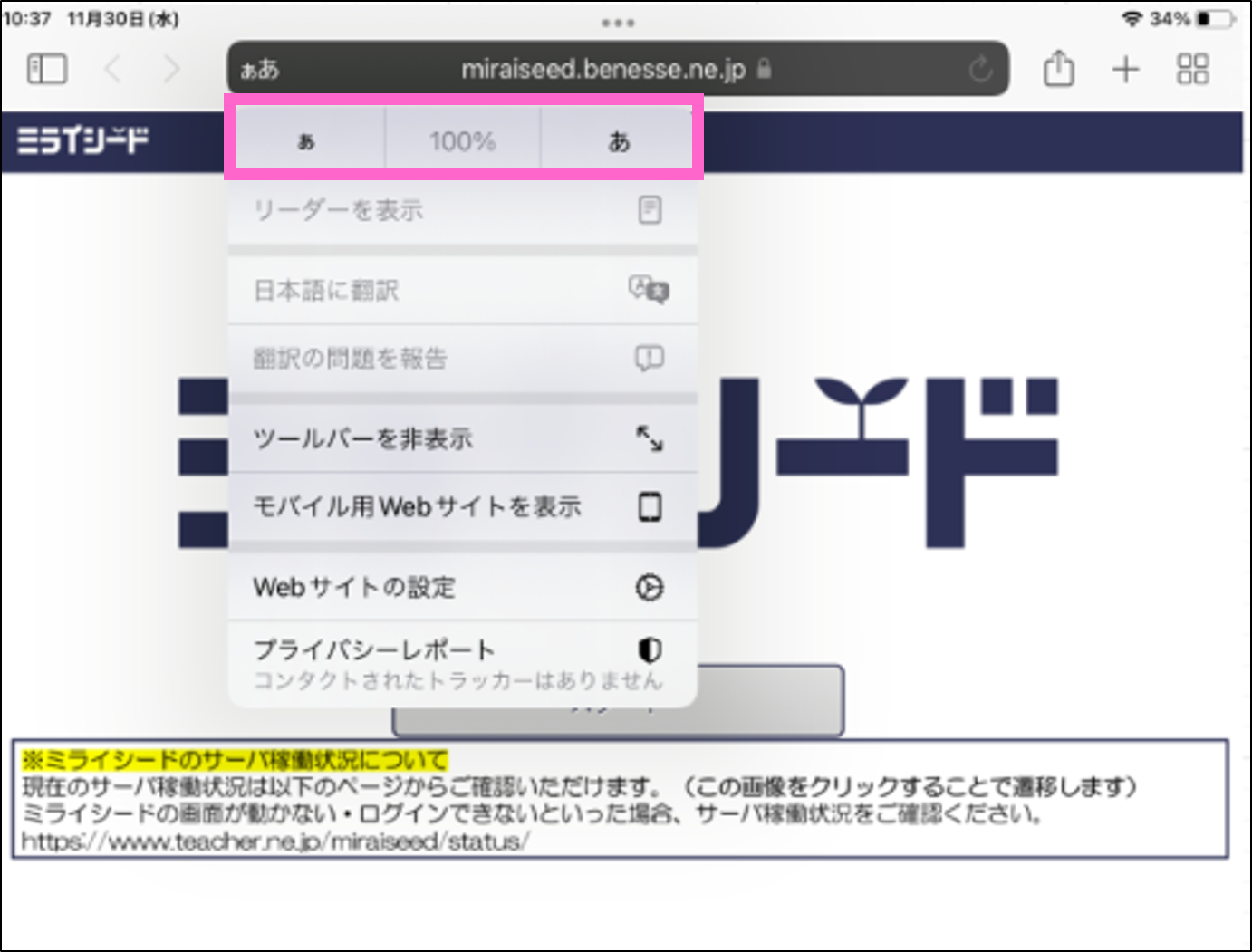Screen dimensions: 1252x952
Task: Tap the mobile device icon
Action: (650, 506)
